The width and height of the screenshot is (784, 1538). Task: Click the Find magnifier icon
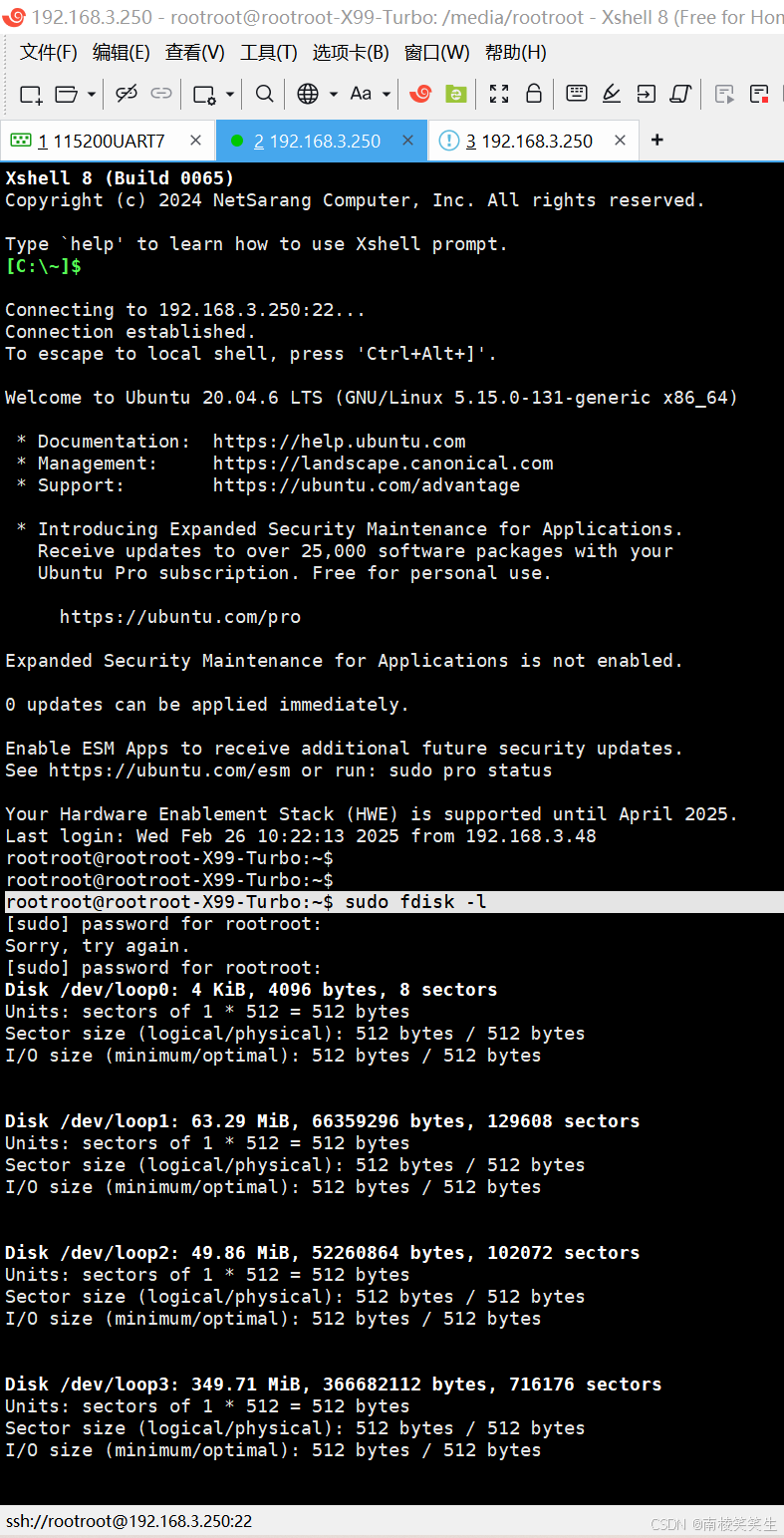(264, 94)
